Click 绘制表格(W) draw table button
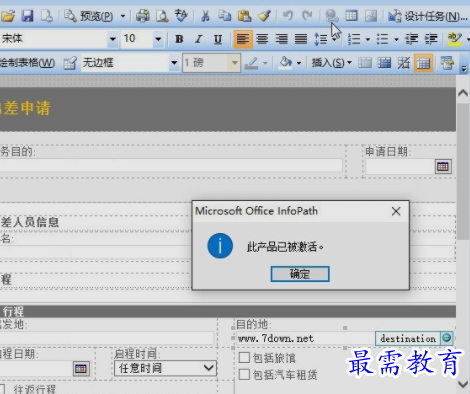The height and width of the screenshot is (394, 470). click(x=27, y=62)
